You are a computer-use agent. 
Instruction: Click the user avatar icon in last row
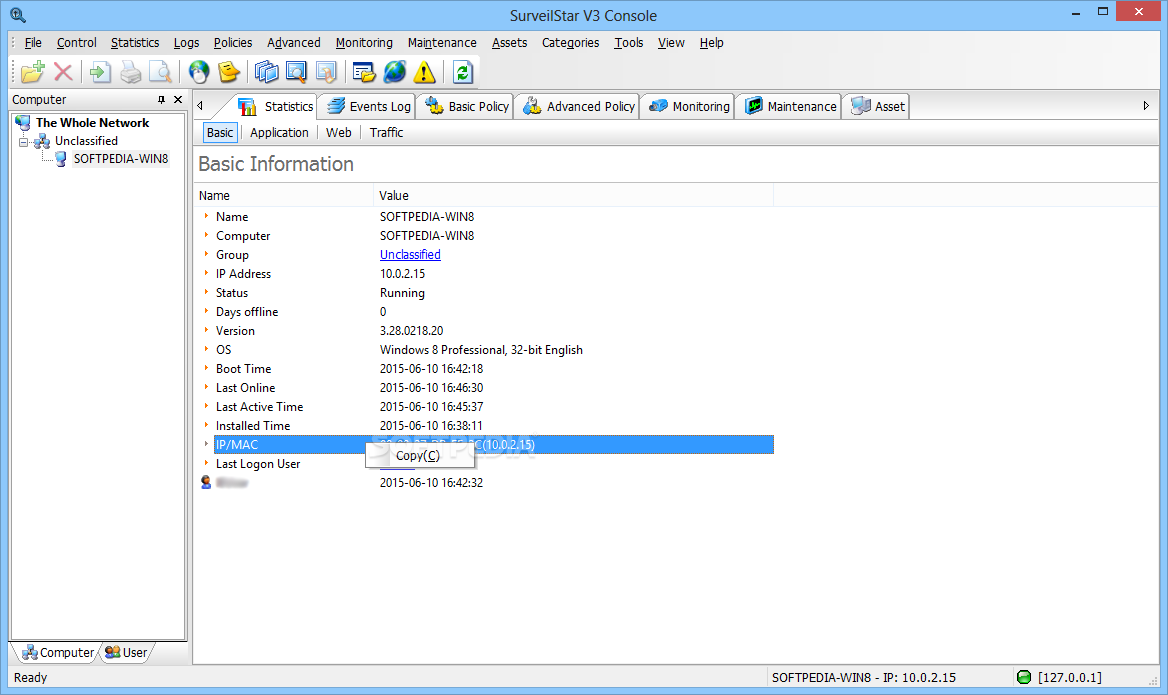(x=206, y=483)
